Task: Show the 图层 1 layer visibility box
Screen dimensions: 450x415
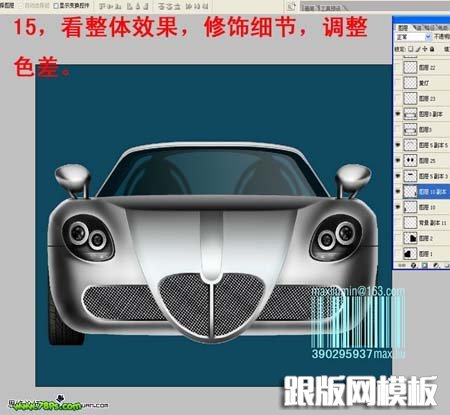Action: point(397,254)
